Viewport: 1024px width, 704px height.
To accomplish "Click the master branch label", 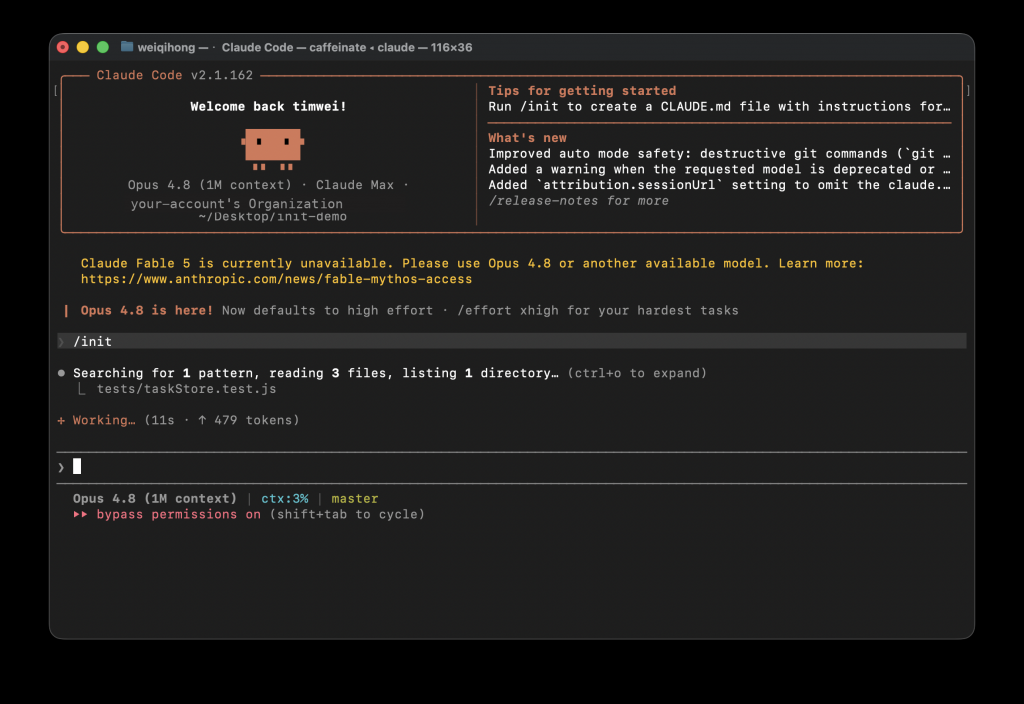I will click(355, 498).
